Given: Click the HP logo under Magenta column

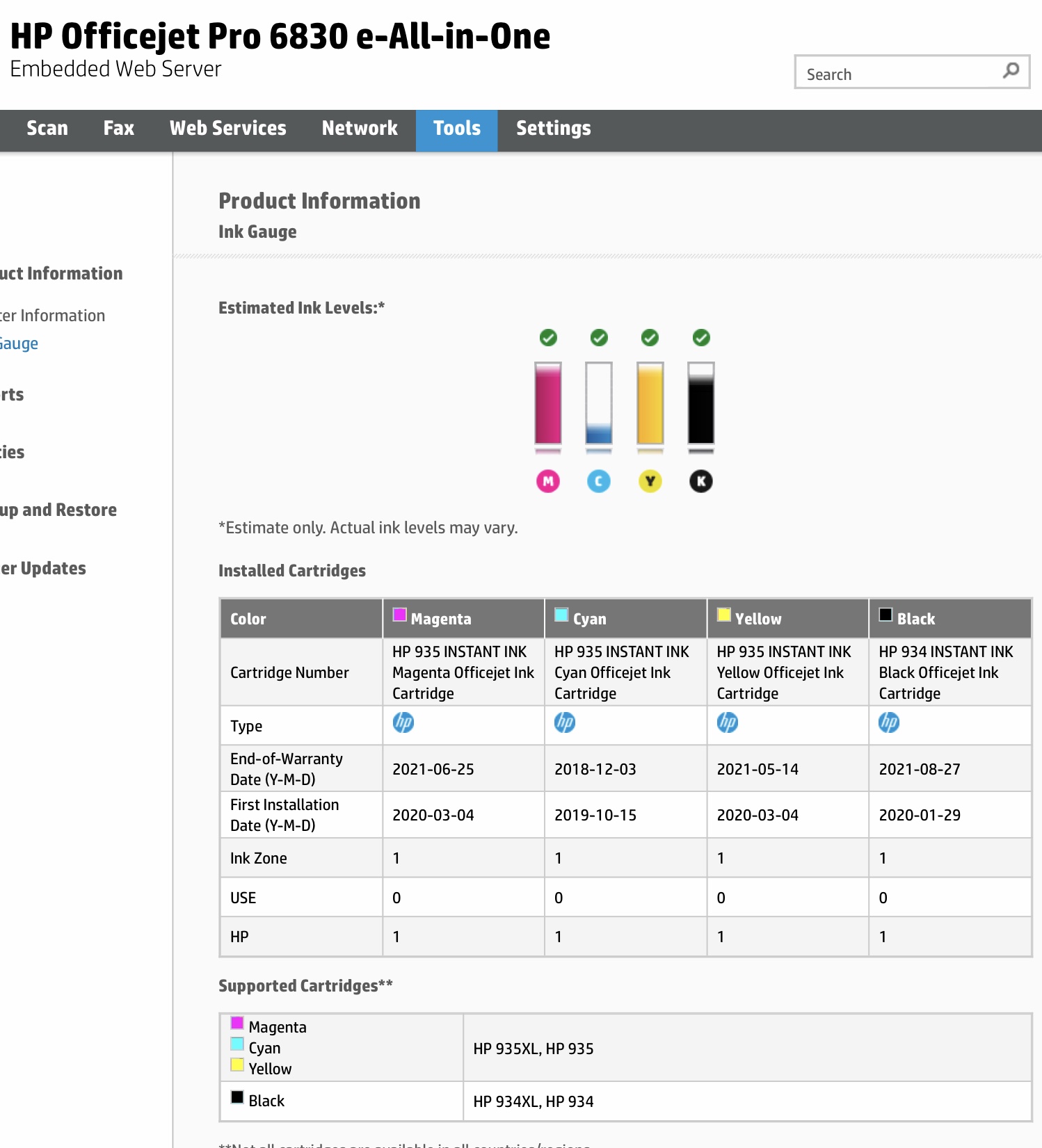Looking at the screenshot, I should click(x=403, y=722).
